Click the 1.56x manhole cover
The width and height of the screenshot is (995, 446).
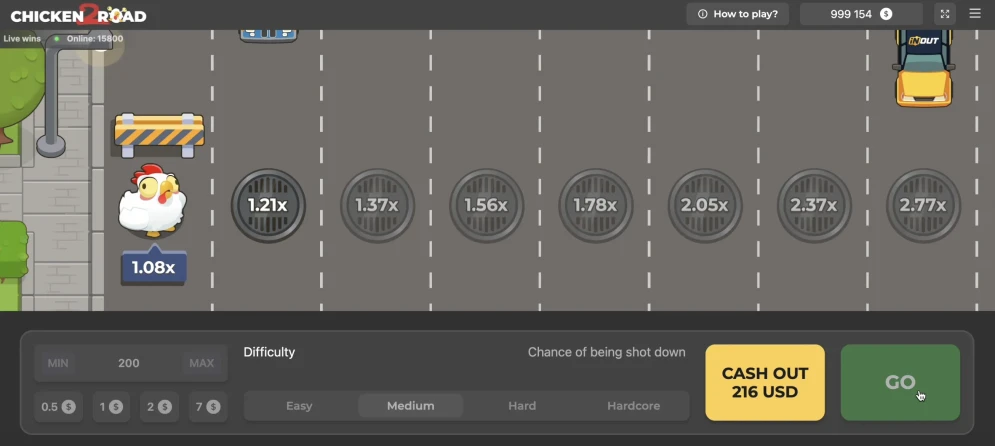coord(486,205)
